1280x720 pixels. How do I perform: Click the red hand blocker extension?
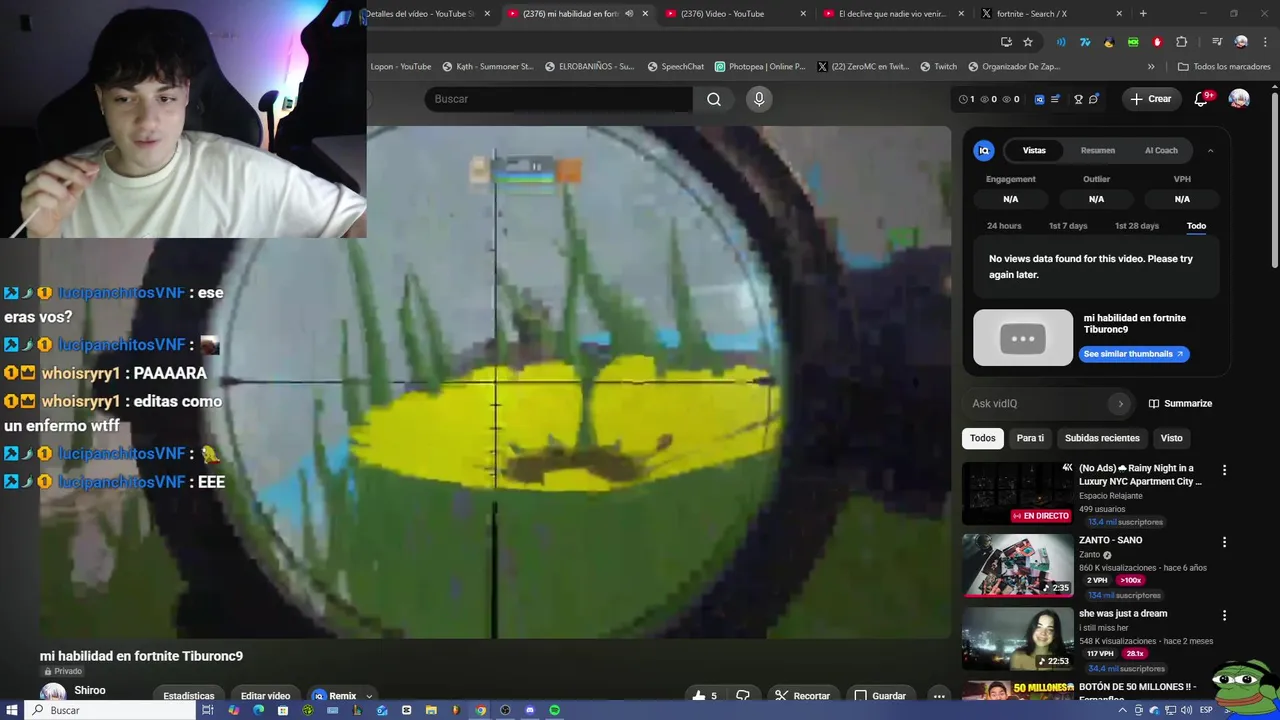coord(1157,42)
